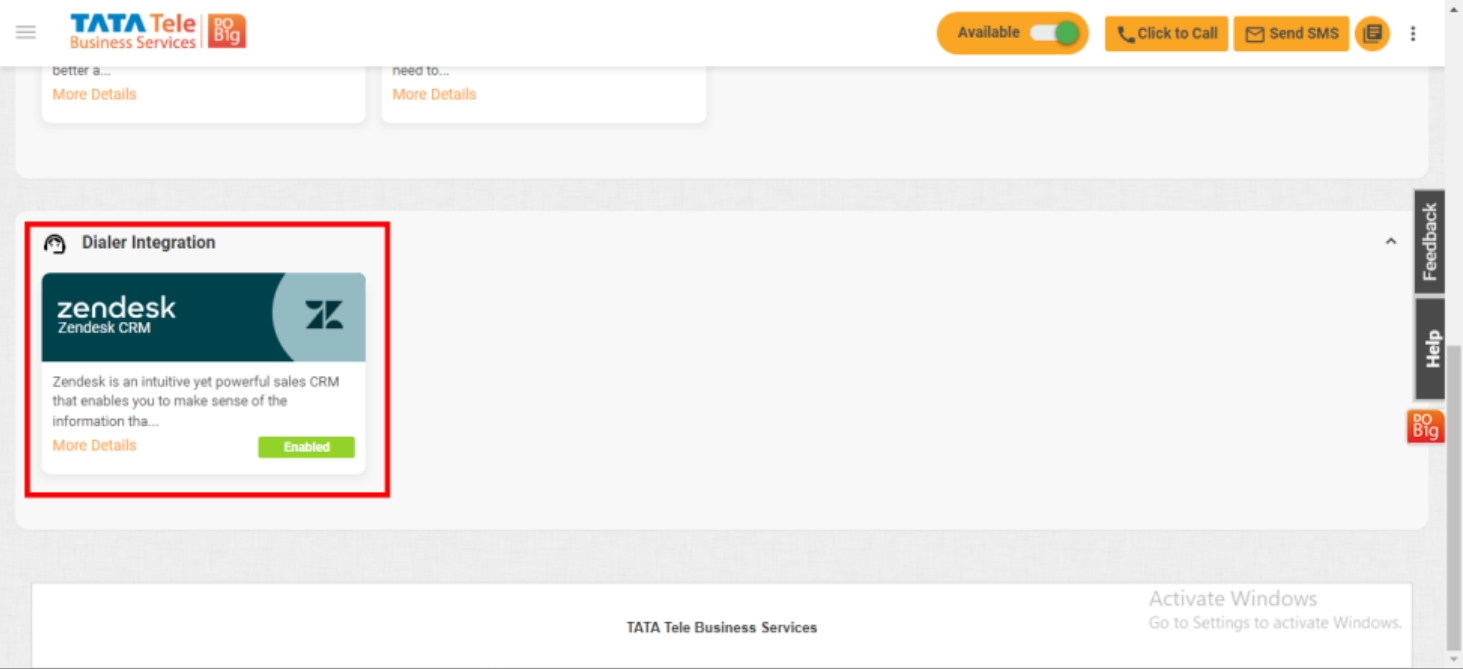Click the Dialer Integration heading text
The image size is (1463, 669).
[148, 242]
